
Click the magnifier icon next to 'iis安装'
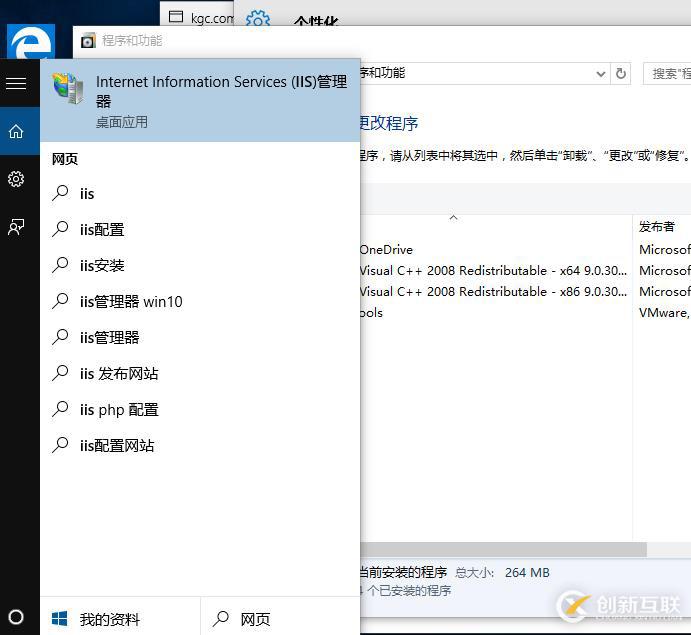click(x=60, y=265)
